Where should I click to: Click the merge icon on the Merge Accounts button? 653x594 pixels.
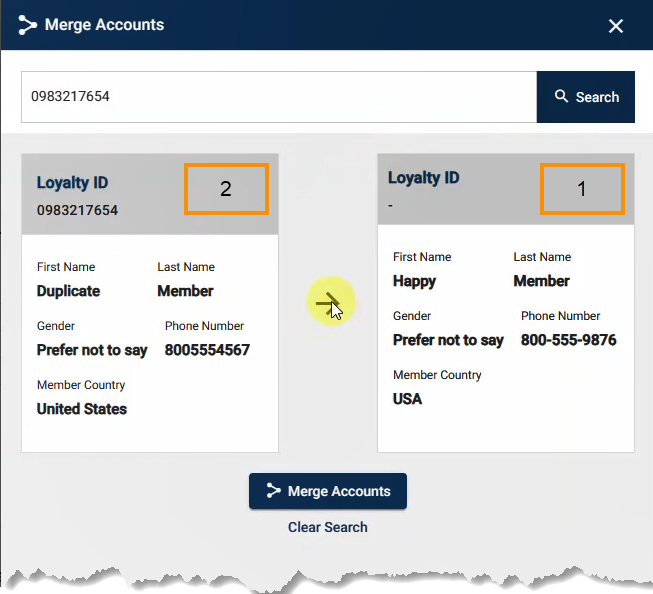pyautogui.click(x=273, y=491)
